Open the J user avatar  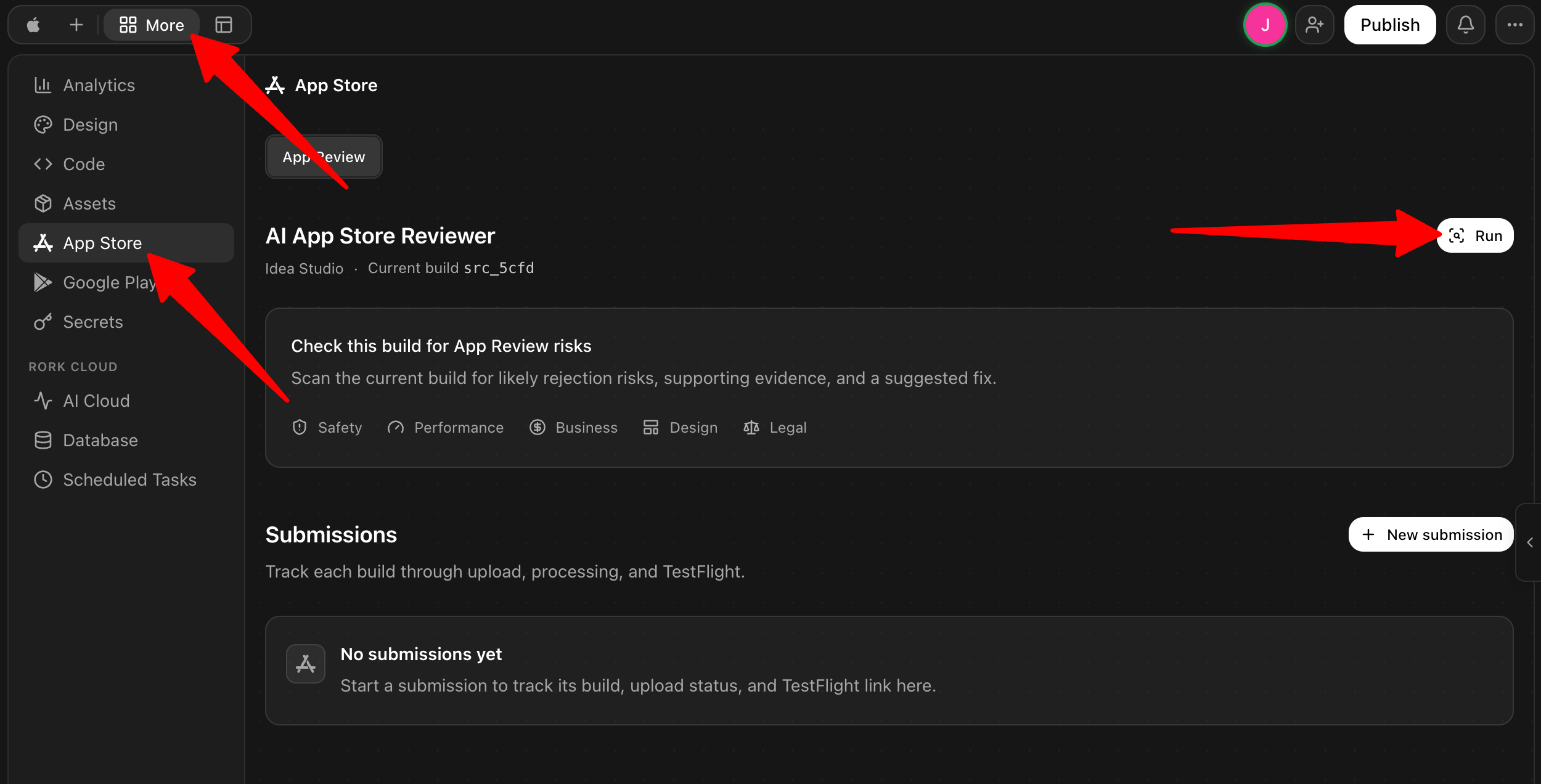1265,25
